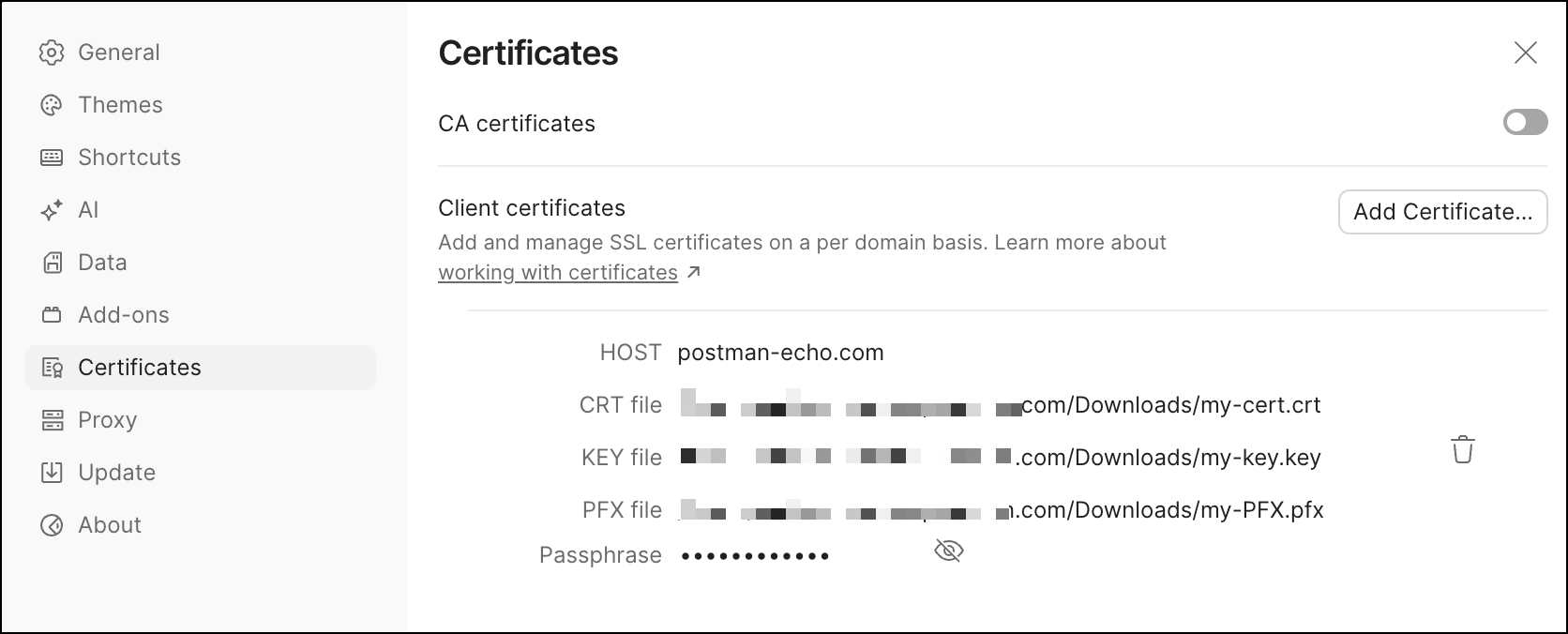This screenshot has height=634, width=1568.
Task: Show the passphrase with eye icon
Action: pos(949,551)
